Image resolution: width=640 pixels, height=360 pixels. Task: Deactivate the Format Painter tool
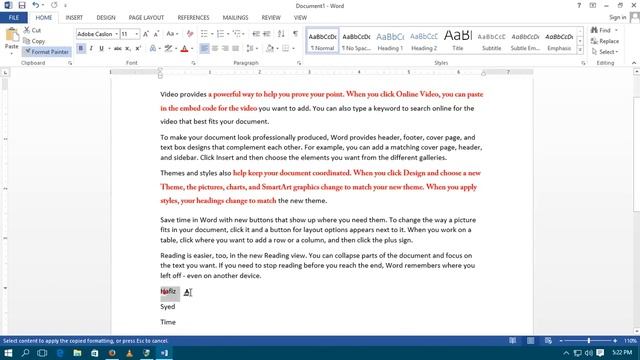click(x=47, y=52)
